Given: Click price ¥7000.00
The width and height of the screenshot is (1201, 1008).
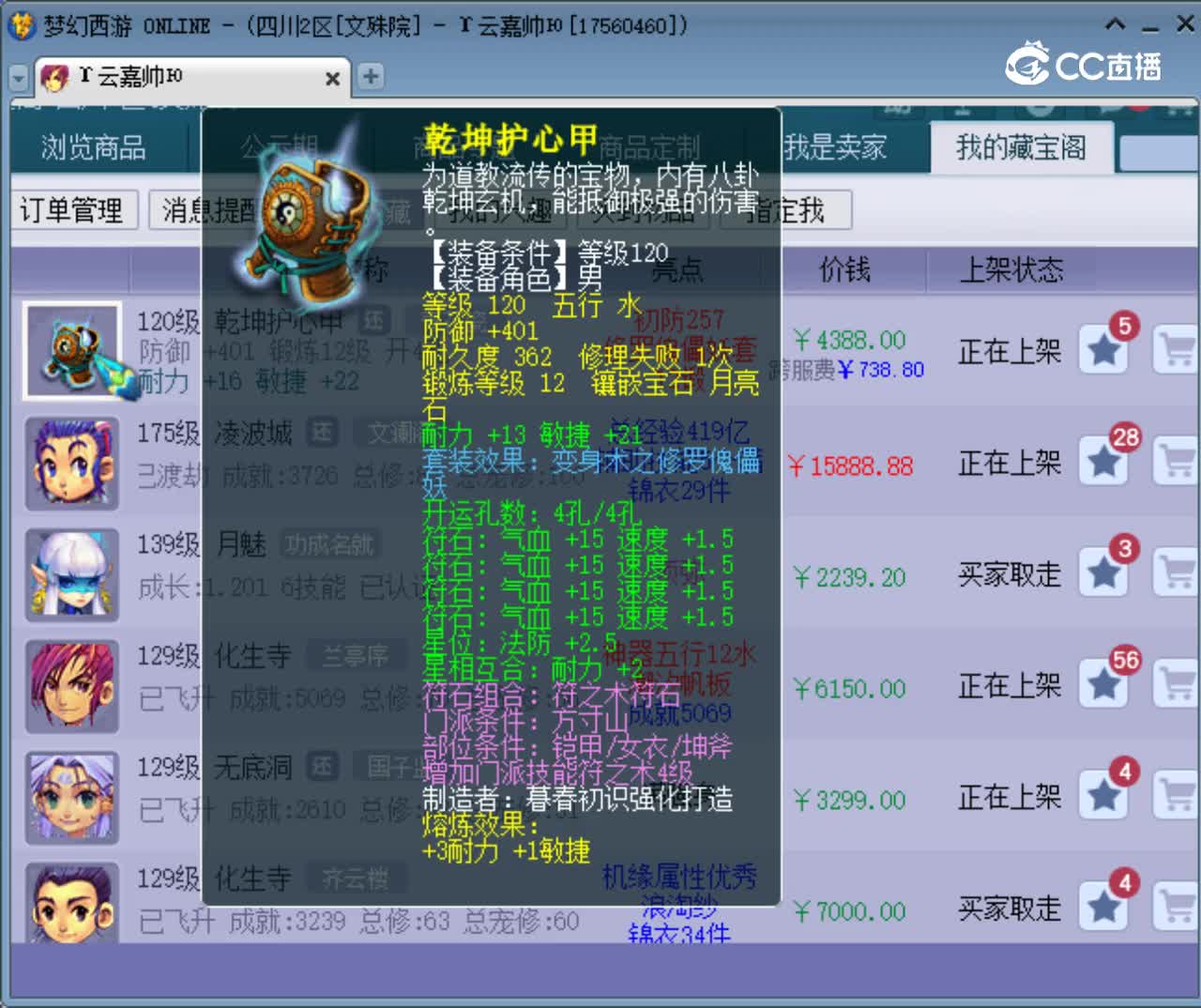Looking at the screenshot, I should coord(849,911).
